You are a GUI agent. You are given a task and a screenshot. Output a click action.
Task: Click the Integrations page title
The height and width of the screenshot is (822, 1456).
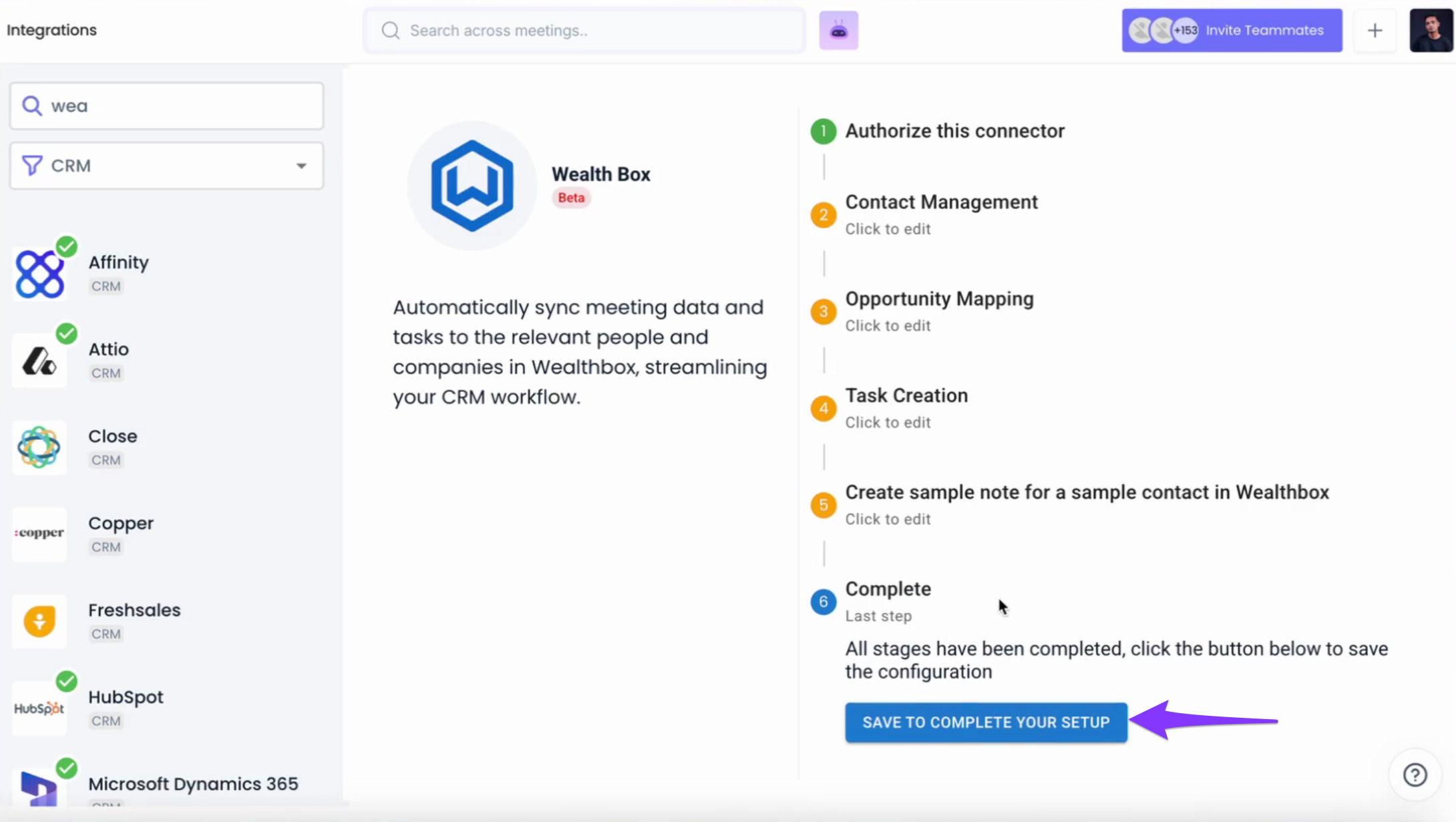point(51,30)
